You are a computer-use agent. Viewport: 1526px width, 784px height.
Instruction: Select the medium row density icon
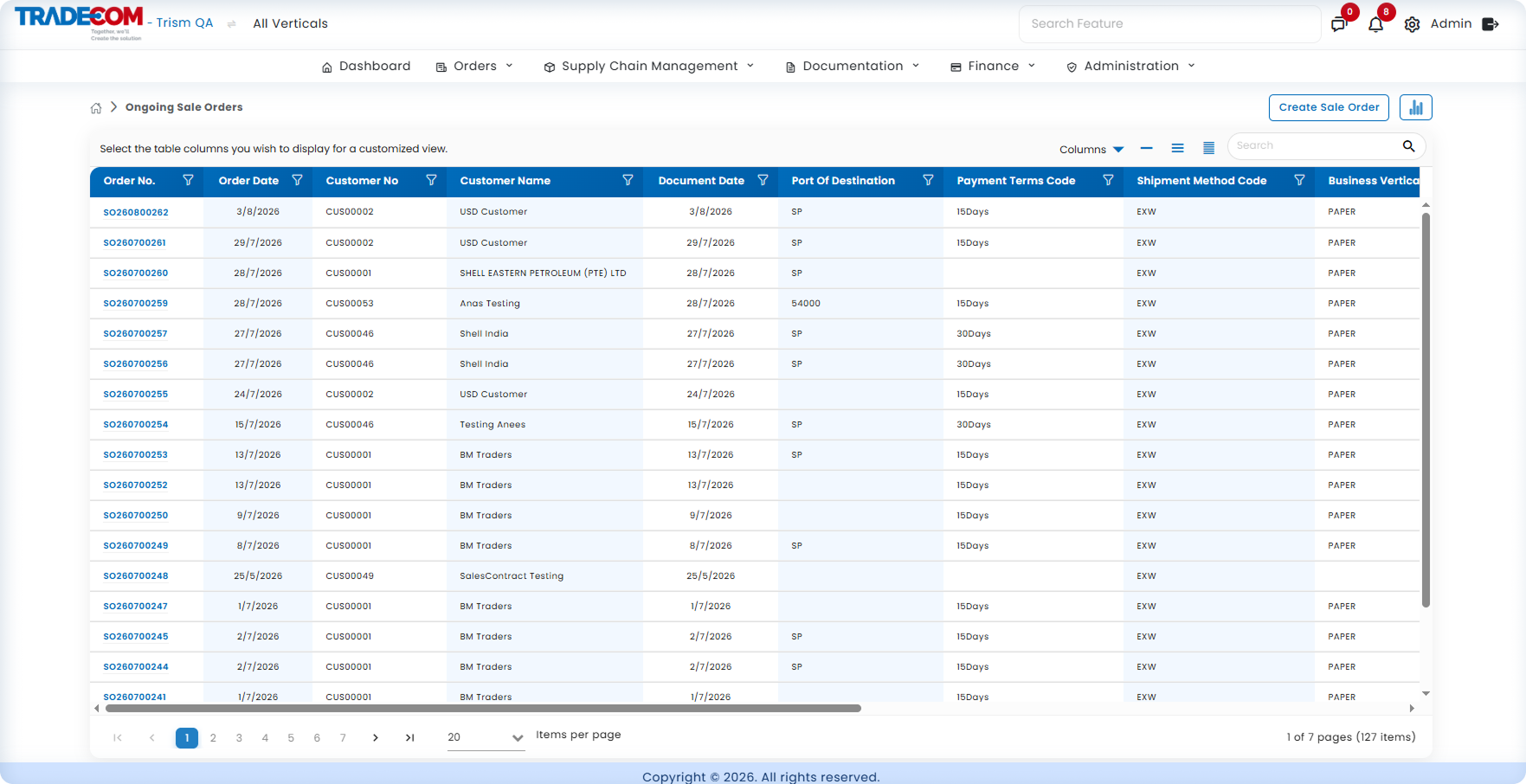coord(1178,148)
